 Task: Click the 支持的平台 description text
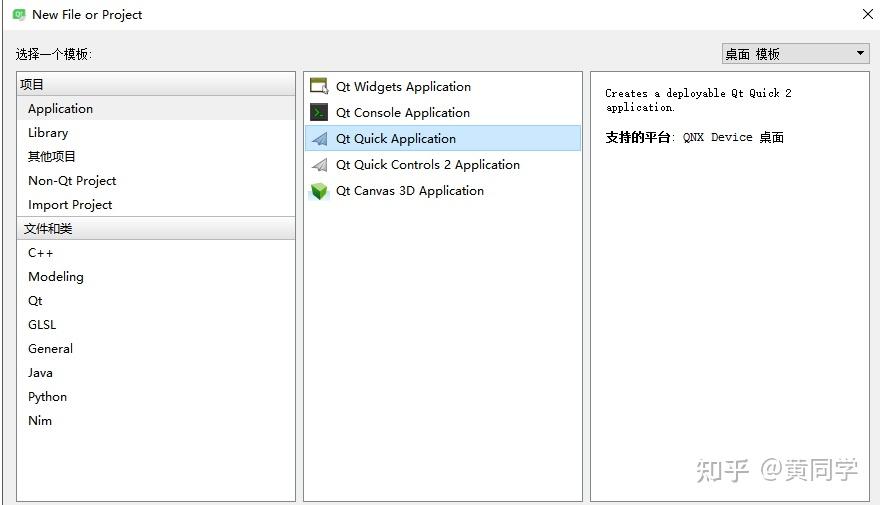(694, 137)
